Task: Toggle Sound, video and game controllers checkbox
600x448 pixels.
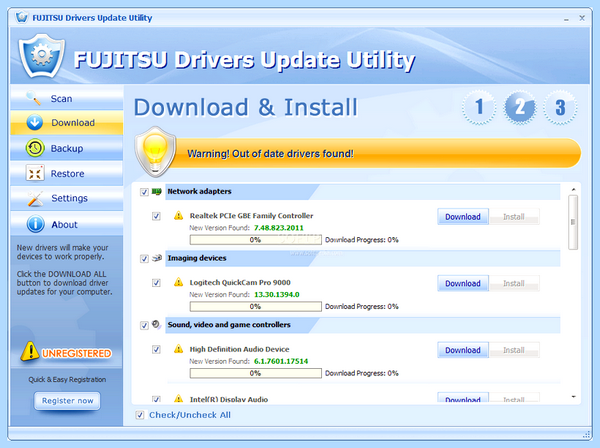Action: click(144, 326)
